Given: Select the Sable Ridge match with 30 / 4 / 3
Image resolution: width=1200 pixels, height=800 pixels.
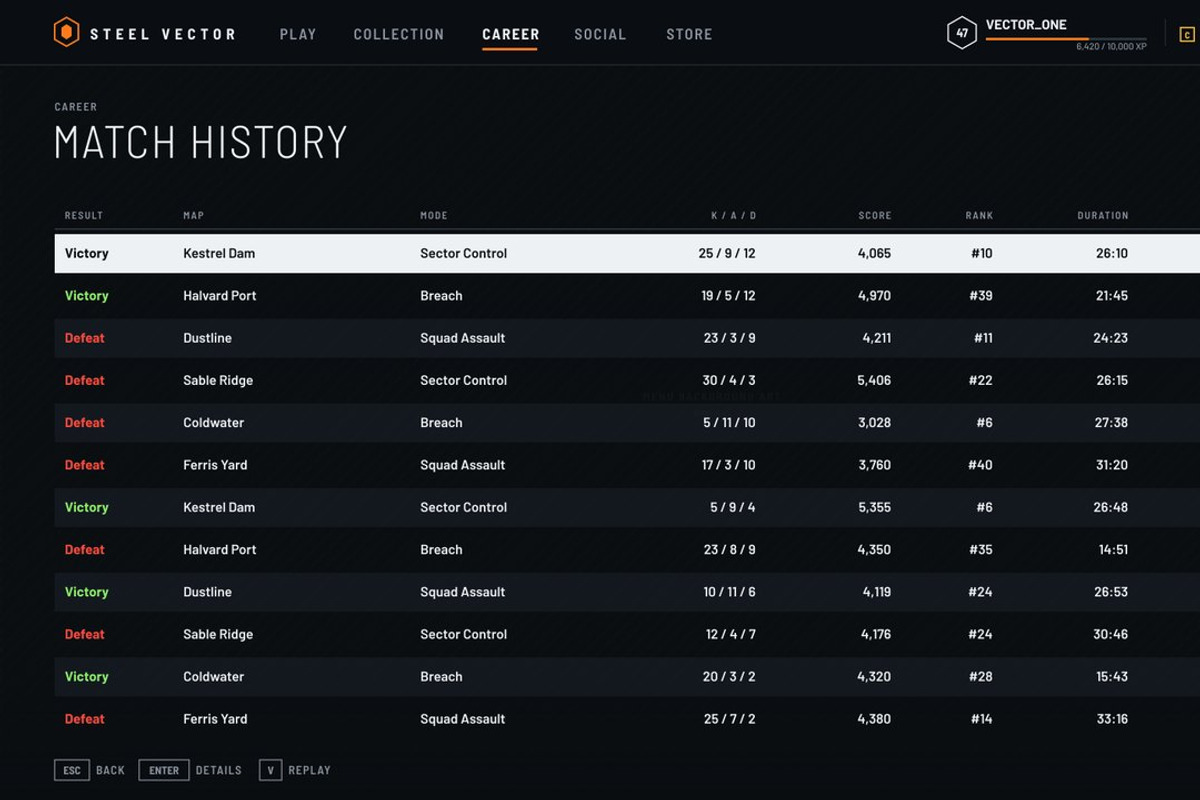Looking at the screenshot, I should coord(627,380).
